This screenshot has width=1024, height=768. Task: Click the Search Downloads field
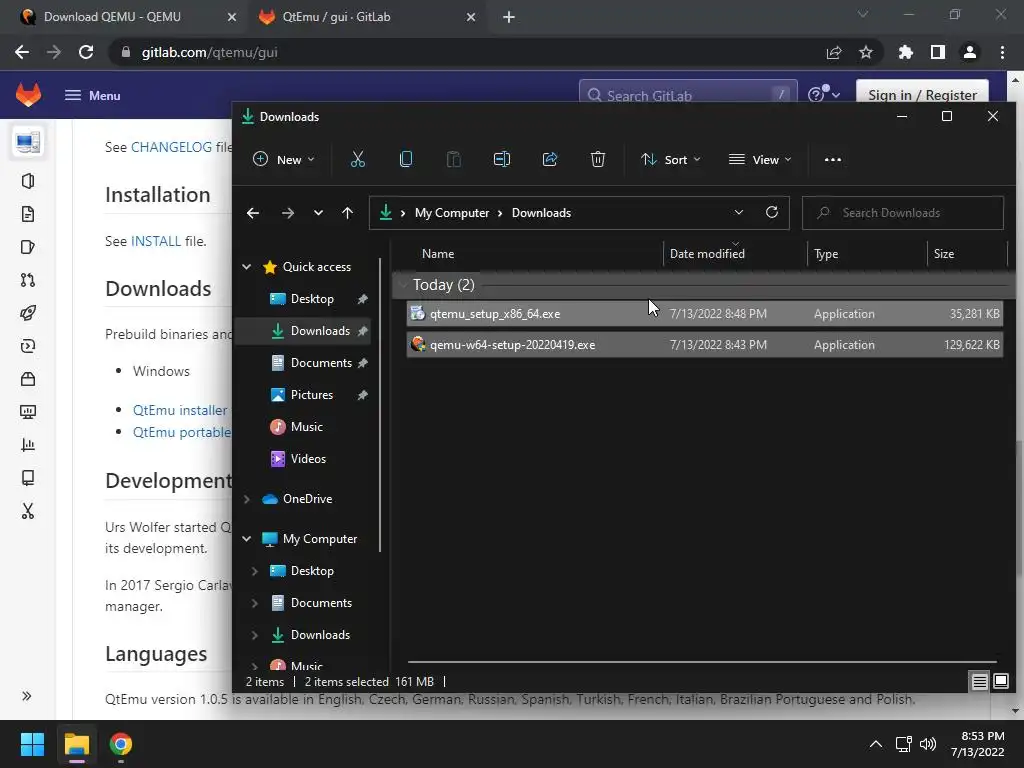(903, 213)
